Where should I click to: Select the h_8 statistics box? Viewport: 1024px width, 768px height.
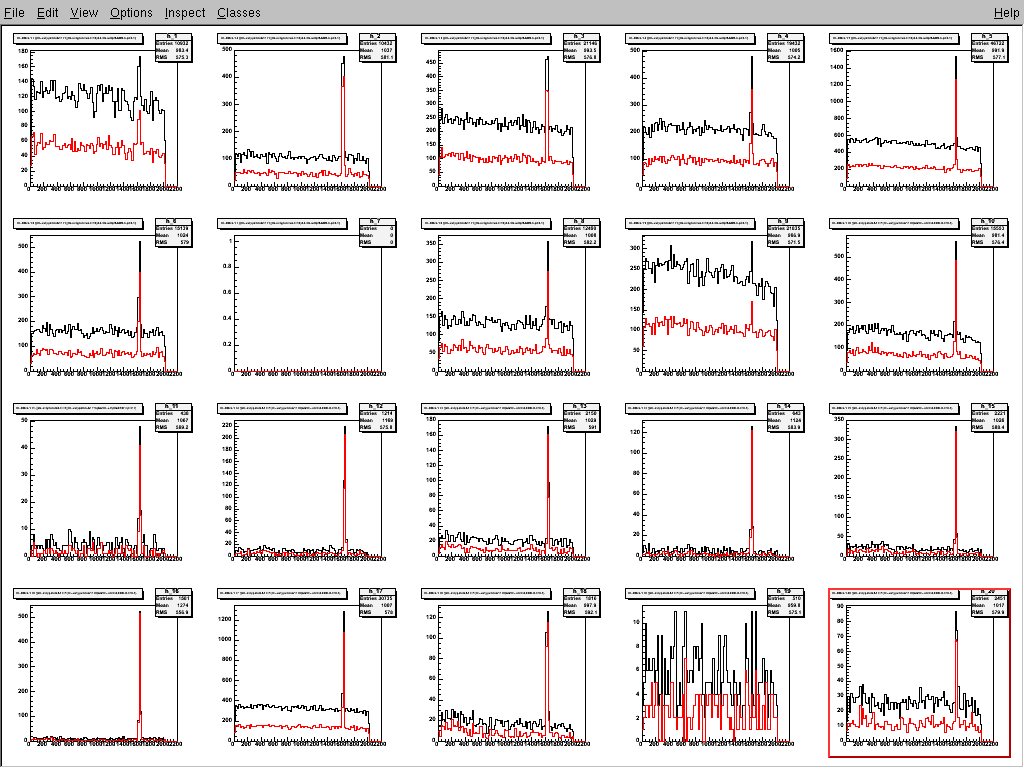[x=581, y=232]
